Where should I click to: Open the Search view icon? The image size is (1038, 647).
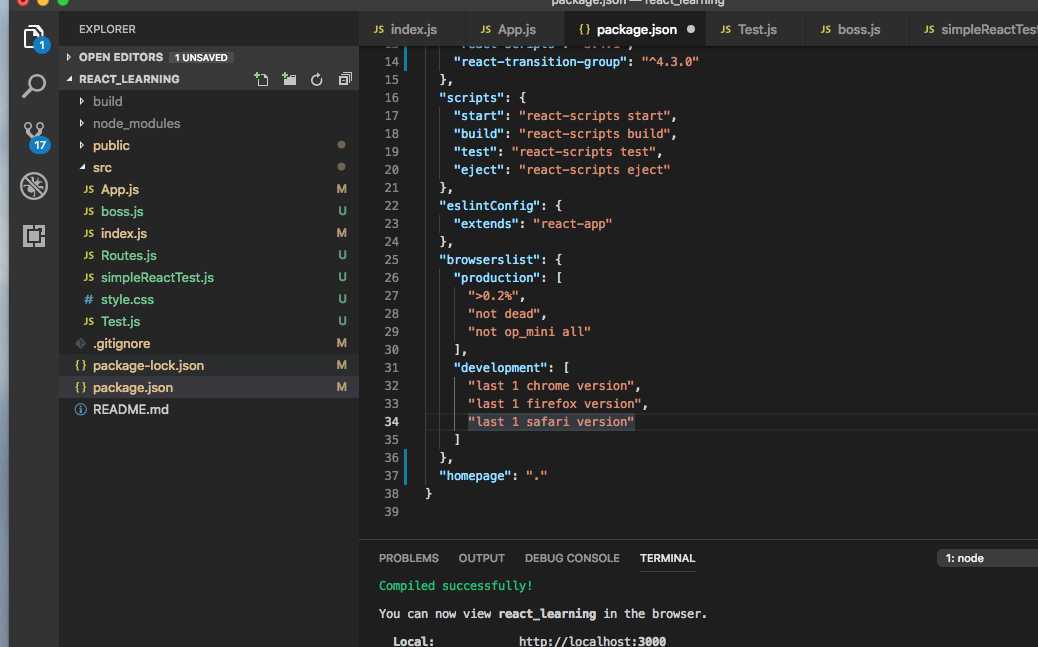point(34,85)
